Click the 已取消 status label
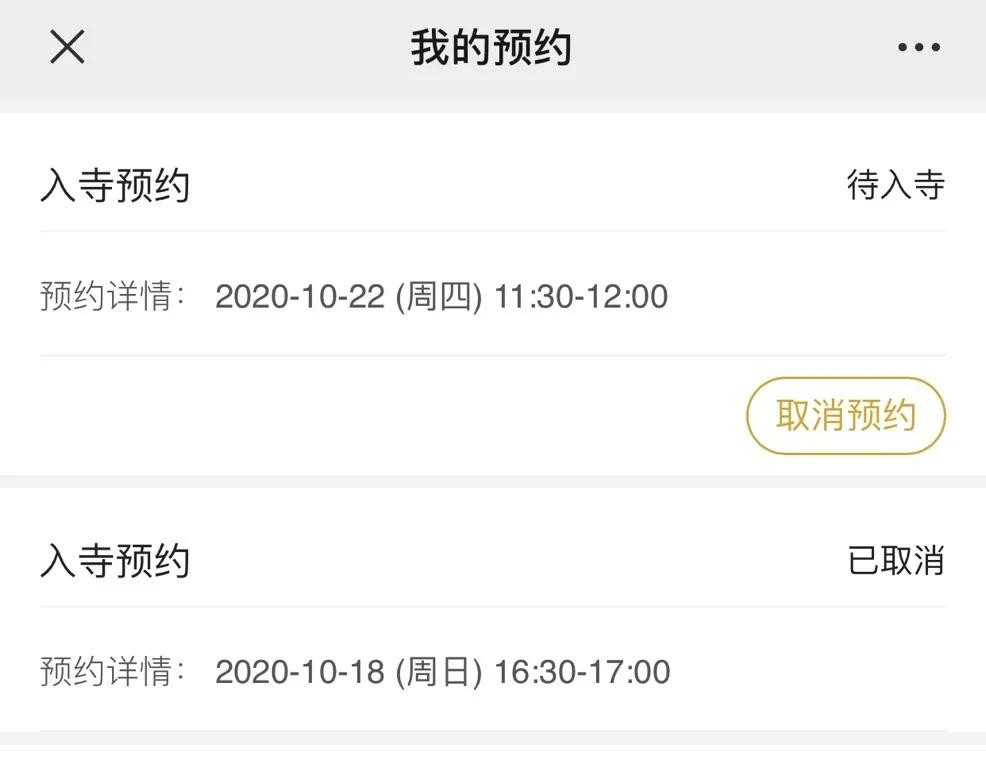This screenshot has width=986, height=783. click(895, 561)
